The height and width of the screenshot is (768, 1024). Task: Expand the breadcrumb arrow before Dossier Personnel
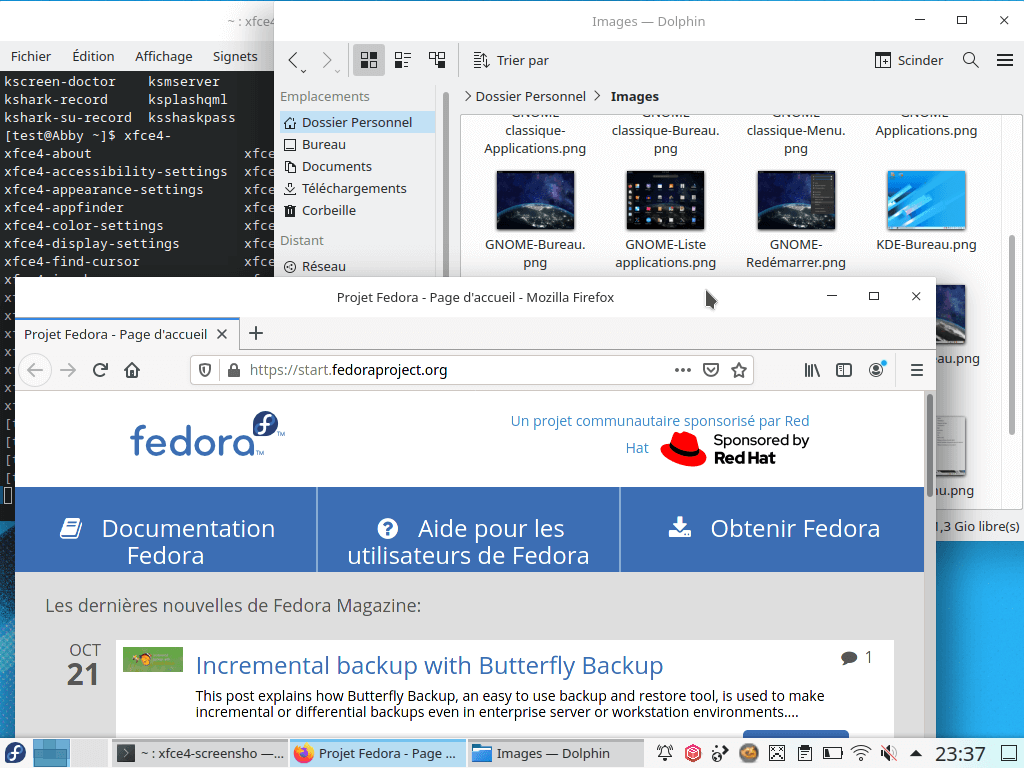(468, 97)
